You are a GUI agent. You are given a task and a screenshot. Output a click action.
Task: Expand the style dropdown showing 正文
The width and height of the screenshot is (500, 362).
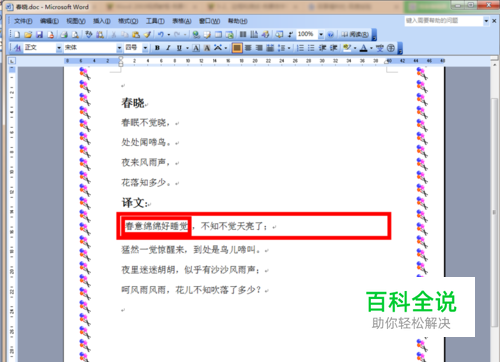[59, 48]
